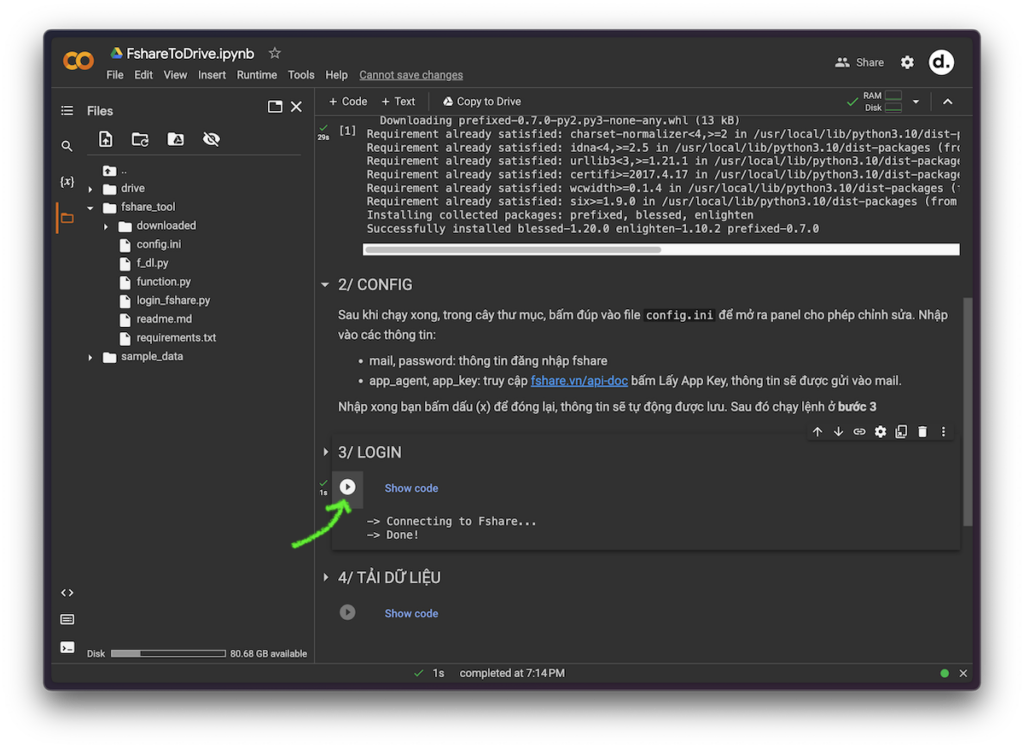1024x748 pixels.
Task: Open the fshare.vn/api-doc link
Action: click(579, 381)
